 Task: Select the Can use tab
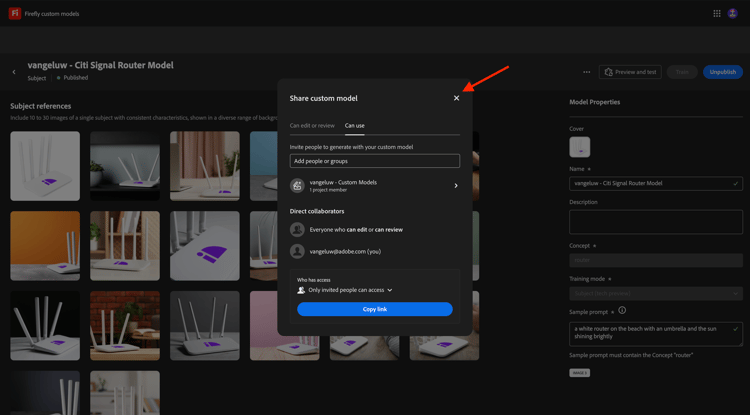point(354,126)
